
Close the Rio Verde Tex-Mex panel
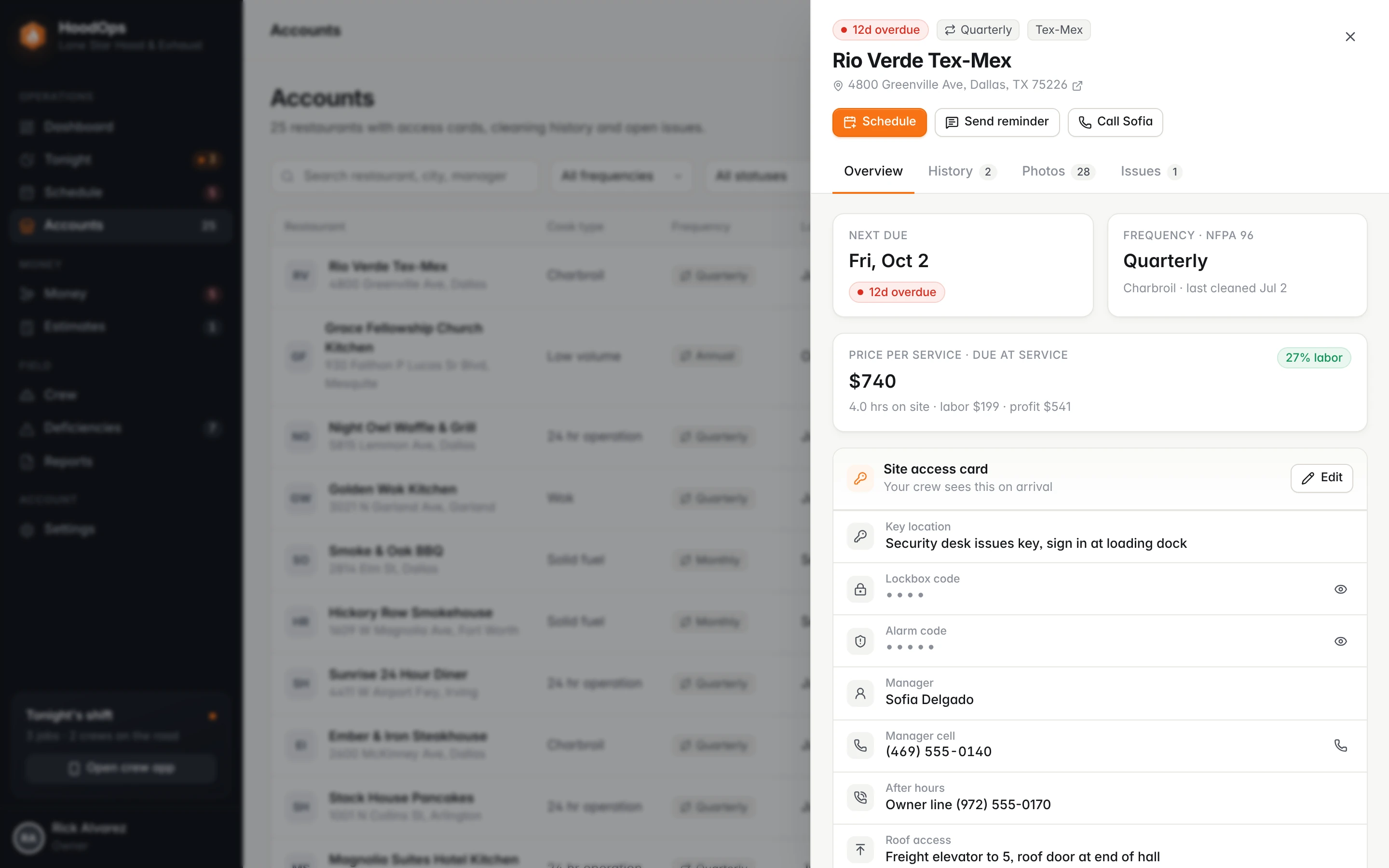(x=1350, y=37)
